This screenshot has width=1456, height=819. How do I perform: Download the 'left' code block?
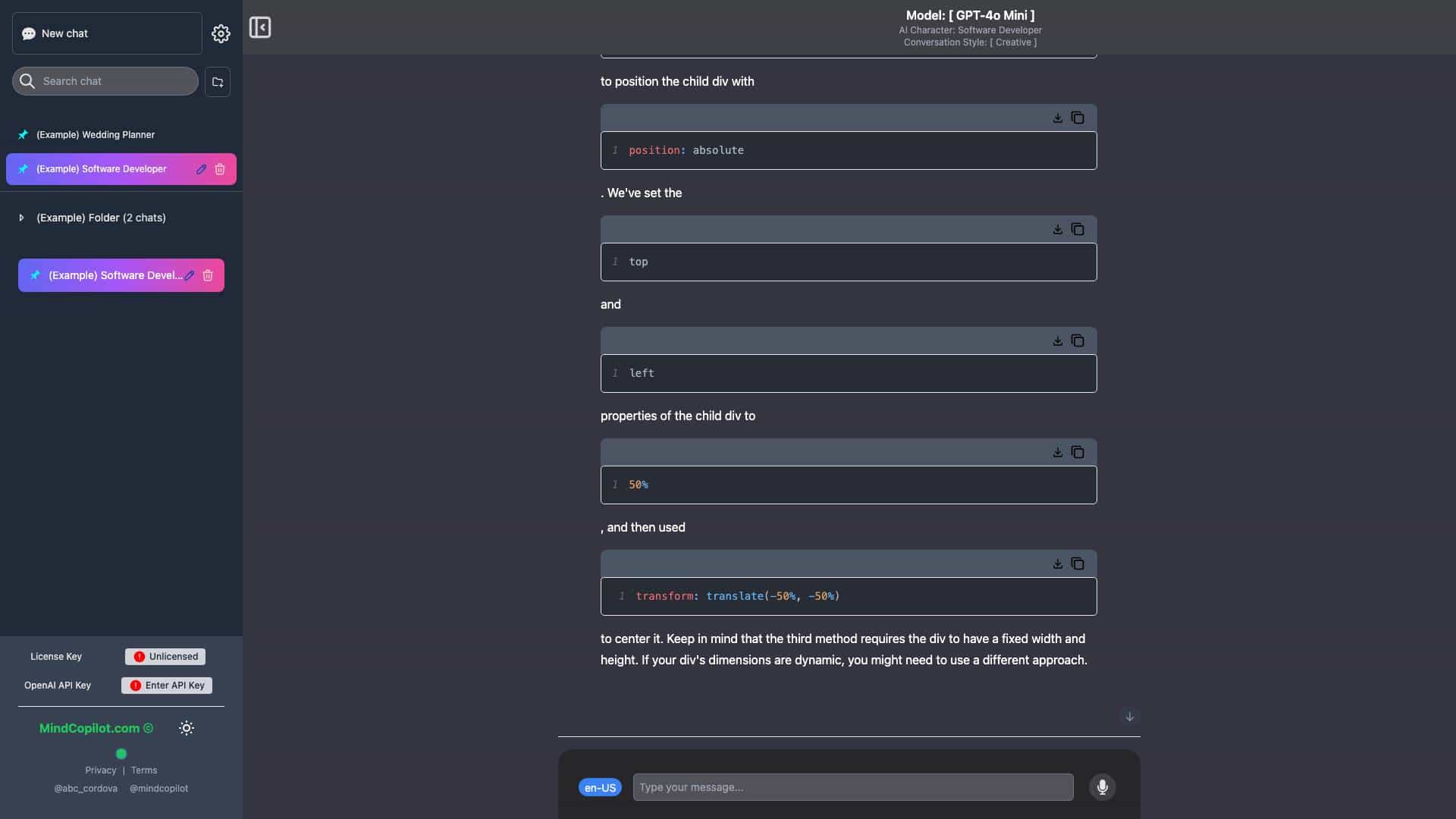click(x=1057, y=340)
